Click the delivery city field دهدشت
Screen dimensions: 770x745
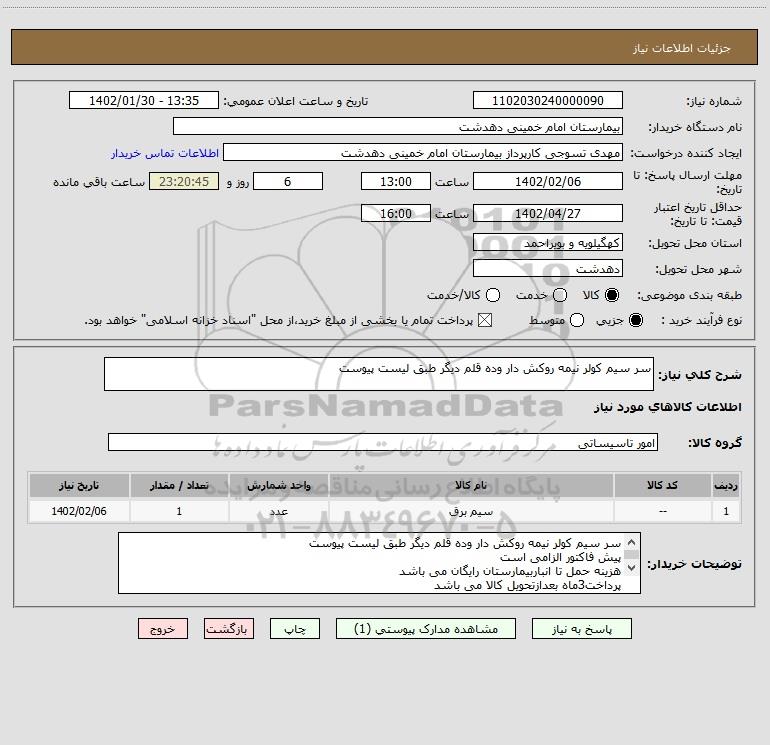[548, 269]
